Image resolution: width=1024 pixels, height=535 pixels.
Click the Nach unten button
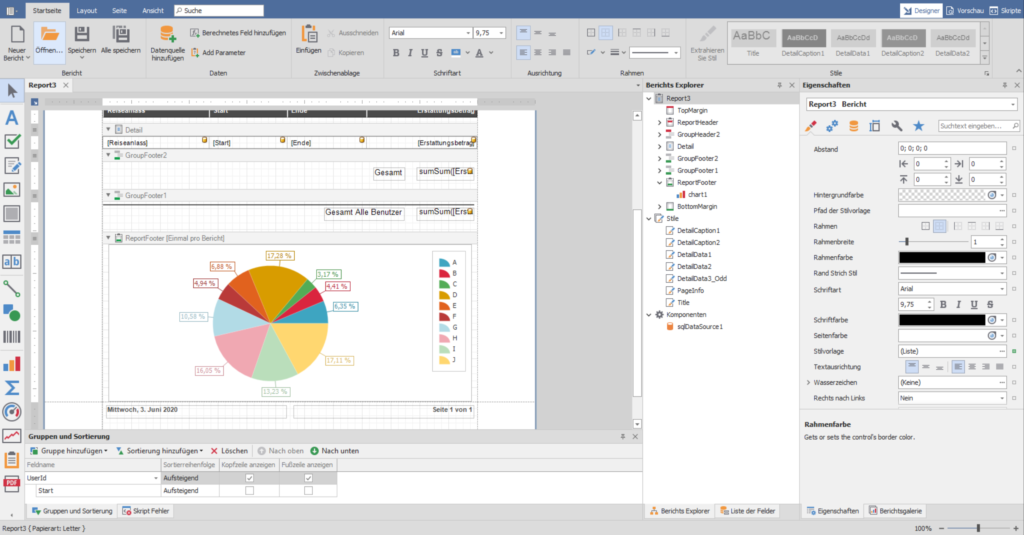[335, 451]
